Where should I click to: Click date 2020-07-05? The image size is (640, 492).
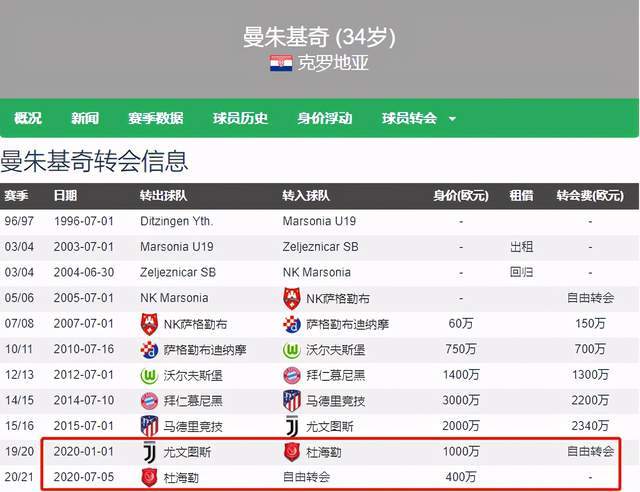84,477
